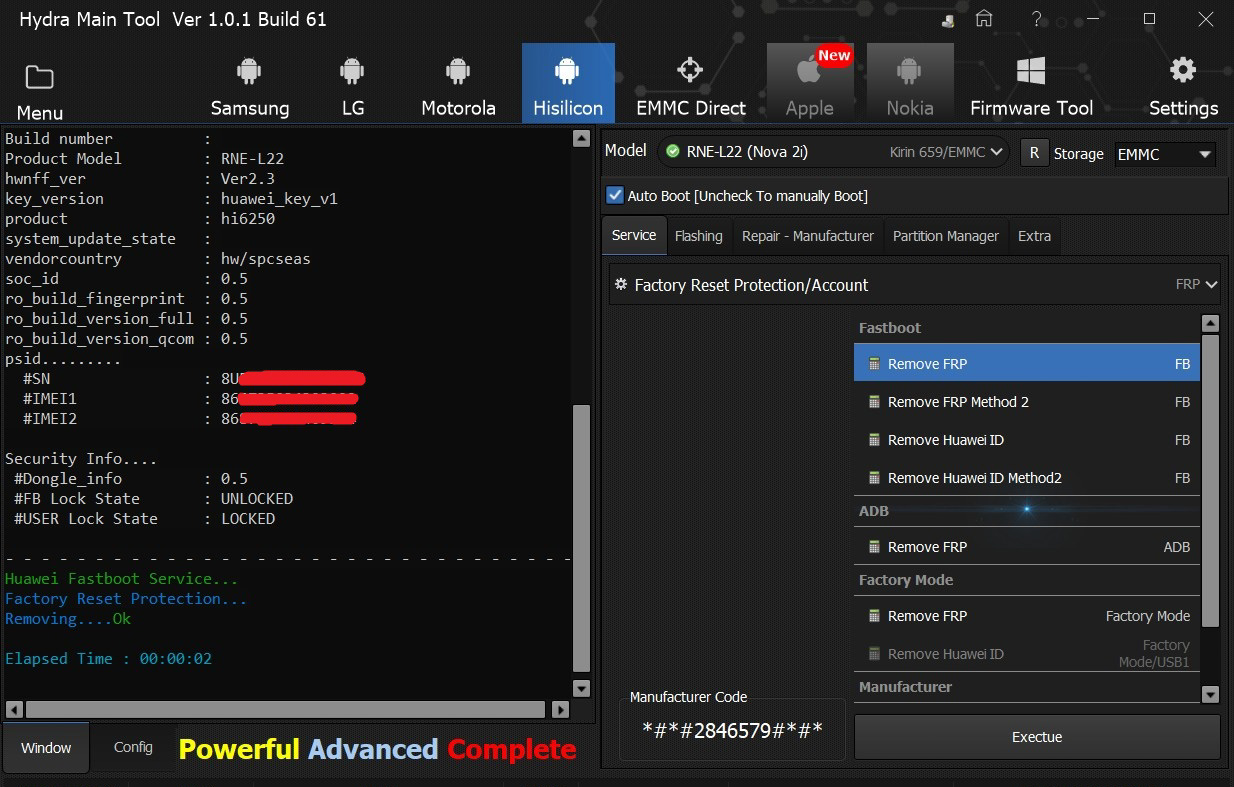Select Remove FRP under Factory Mode

point(1027,616)
